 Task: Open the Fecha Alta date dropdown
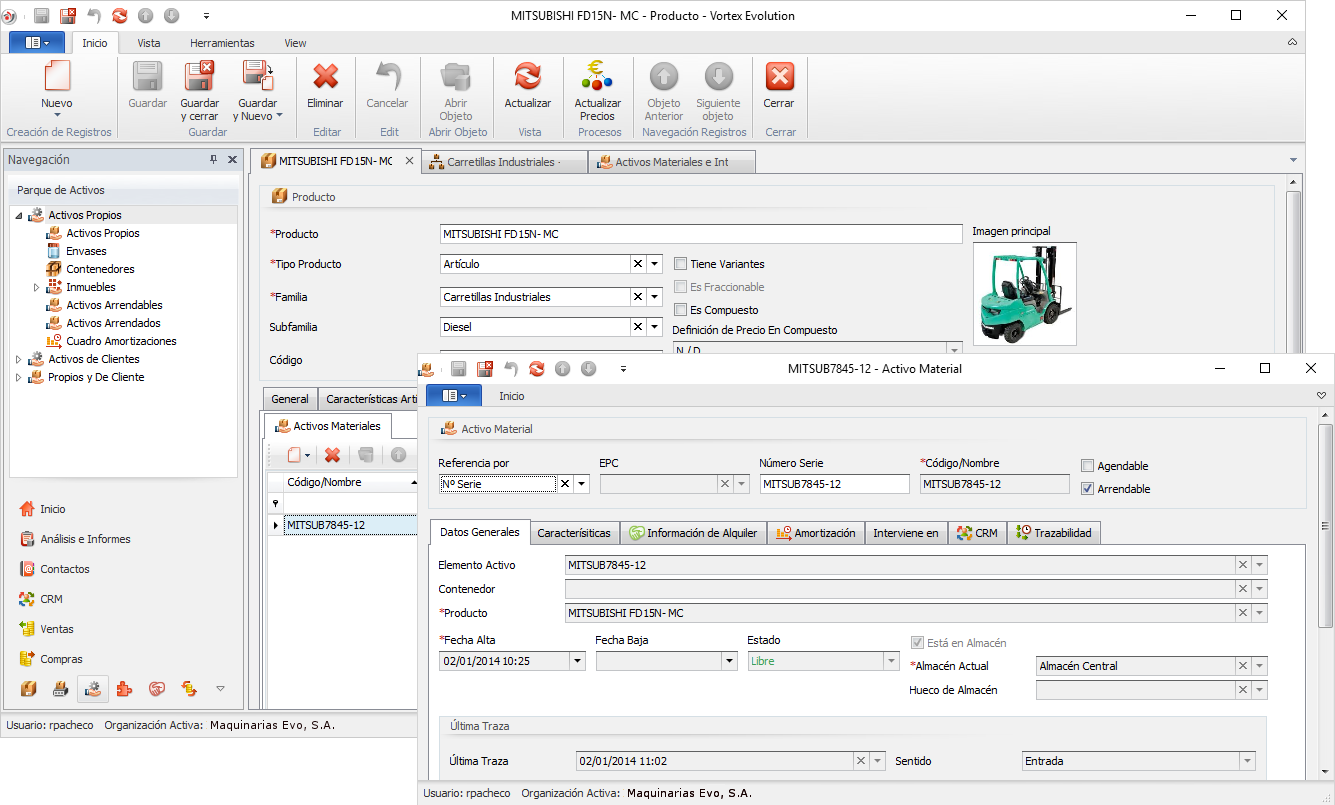click(x=577, y=661)
